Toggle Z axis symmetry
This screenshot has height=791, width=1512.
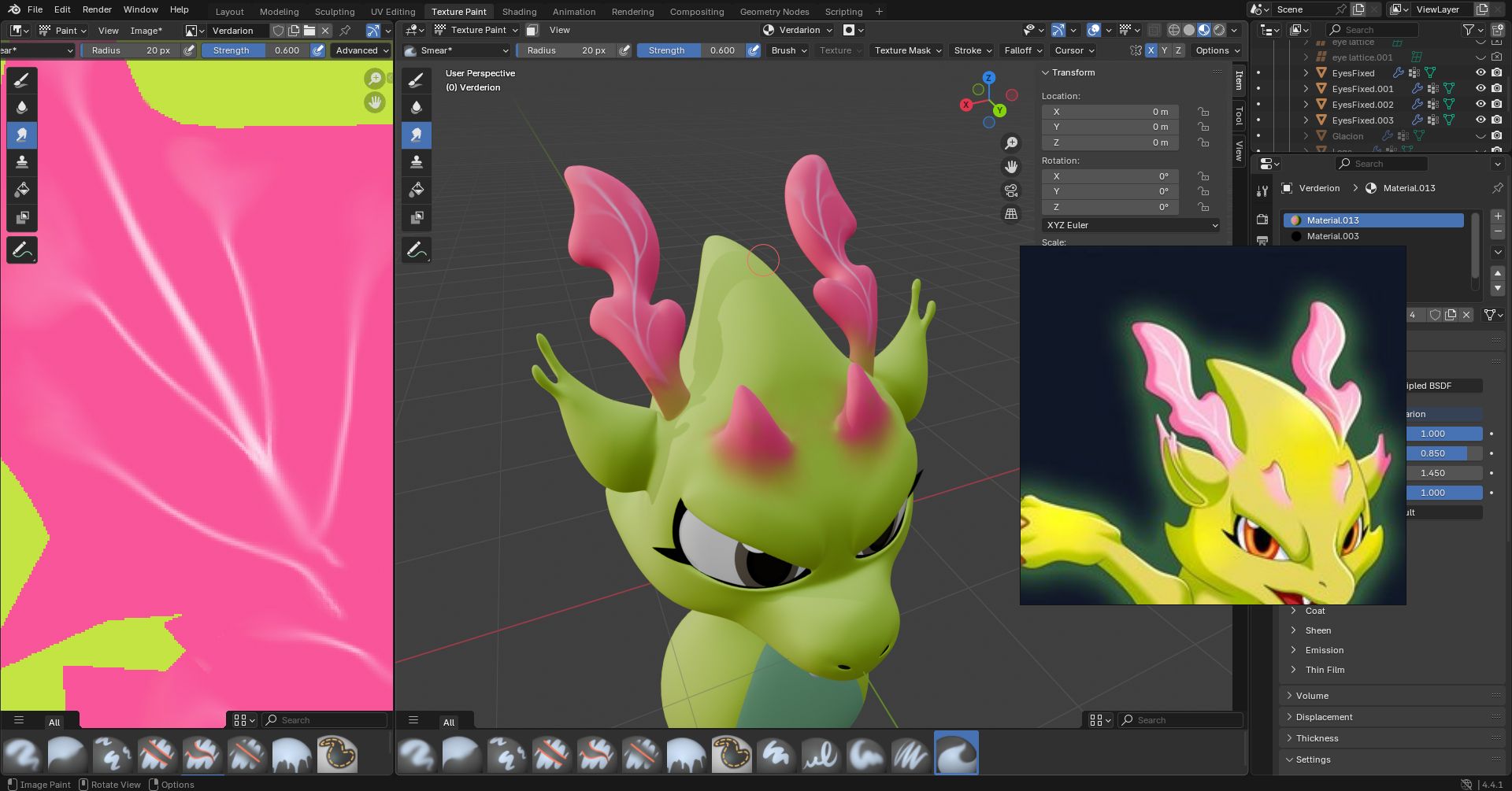tap(1178, 50)
